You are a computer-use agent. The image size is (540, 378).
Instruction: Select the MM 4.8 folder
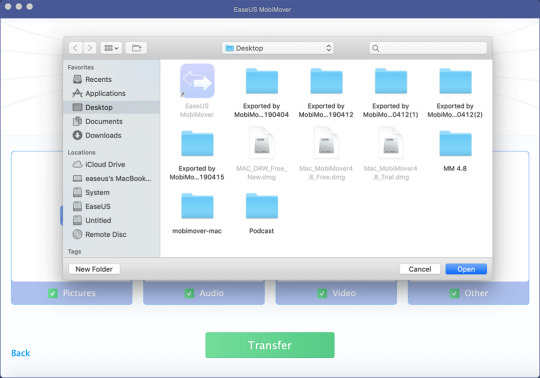pyautogui.click(x=455, y=144)
